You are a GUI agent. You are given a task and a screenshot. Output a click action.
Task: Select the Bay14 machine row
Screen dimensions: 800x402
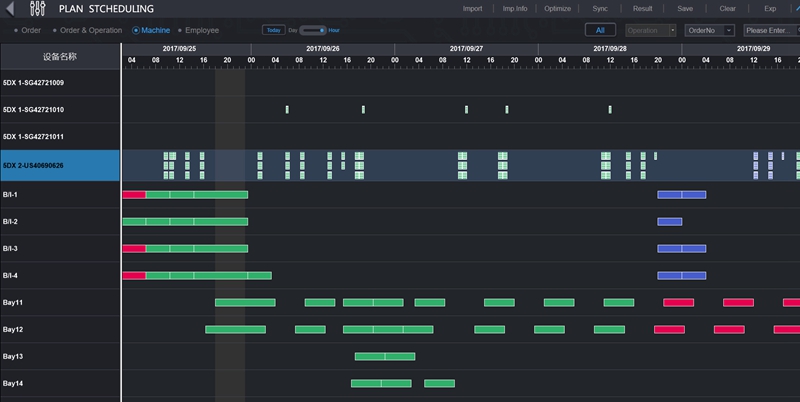click(x=60, y=384)
